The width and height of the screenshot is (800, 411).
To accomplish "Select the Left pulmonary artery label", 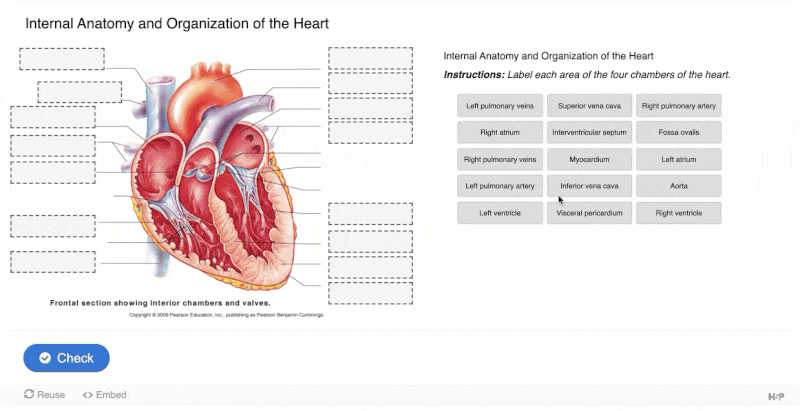I will (500, 186).
